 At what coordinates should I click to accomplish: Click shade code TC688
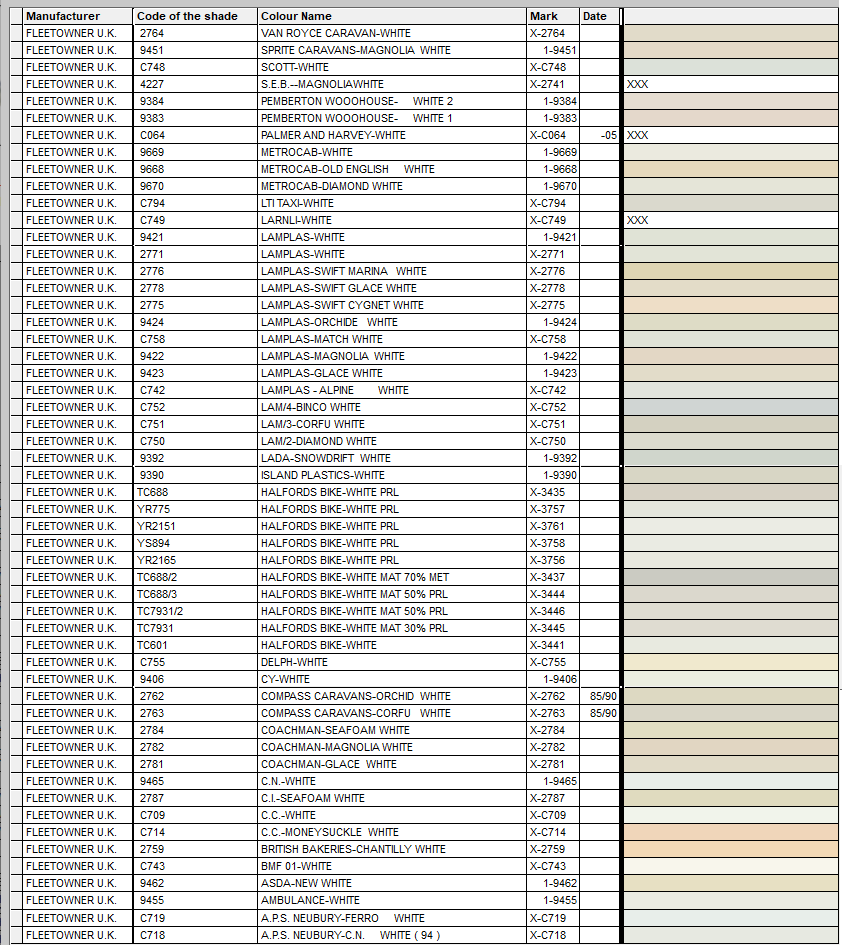click(152, 492)
